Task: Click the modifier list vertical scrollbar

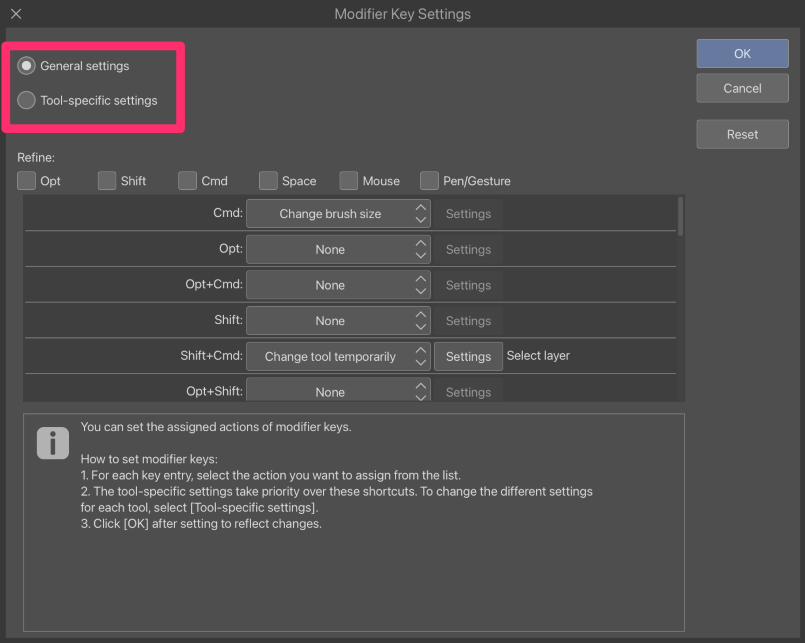Action: click(x=680, y=216)
